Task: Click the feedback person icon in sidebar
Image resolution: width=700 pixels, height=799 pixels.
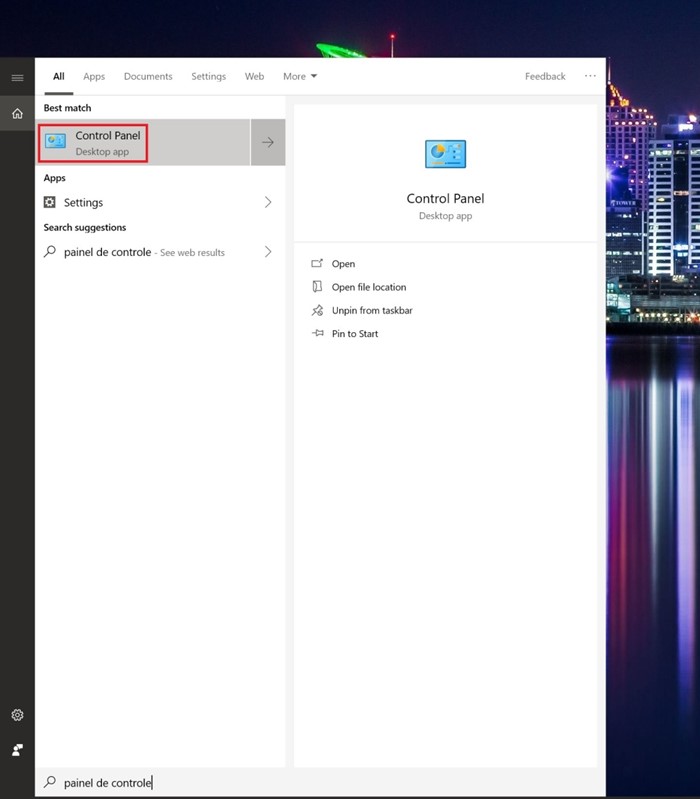Action: [x=17, y=750]
